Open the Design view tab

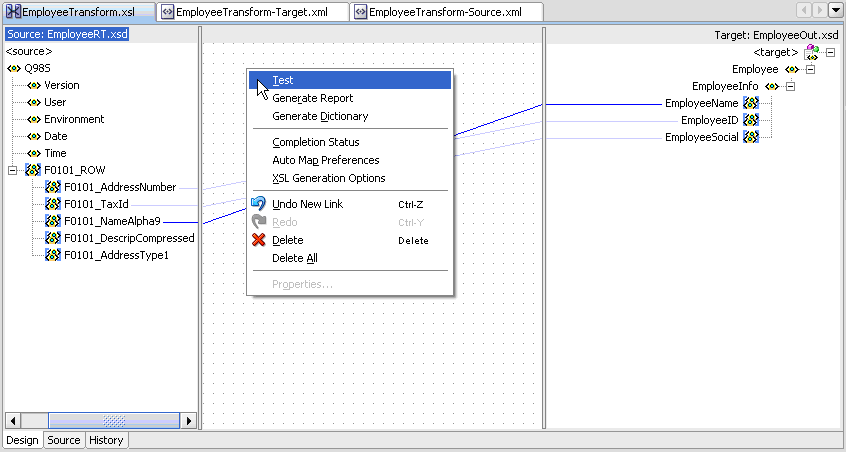(x=23, y=440)
